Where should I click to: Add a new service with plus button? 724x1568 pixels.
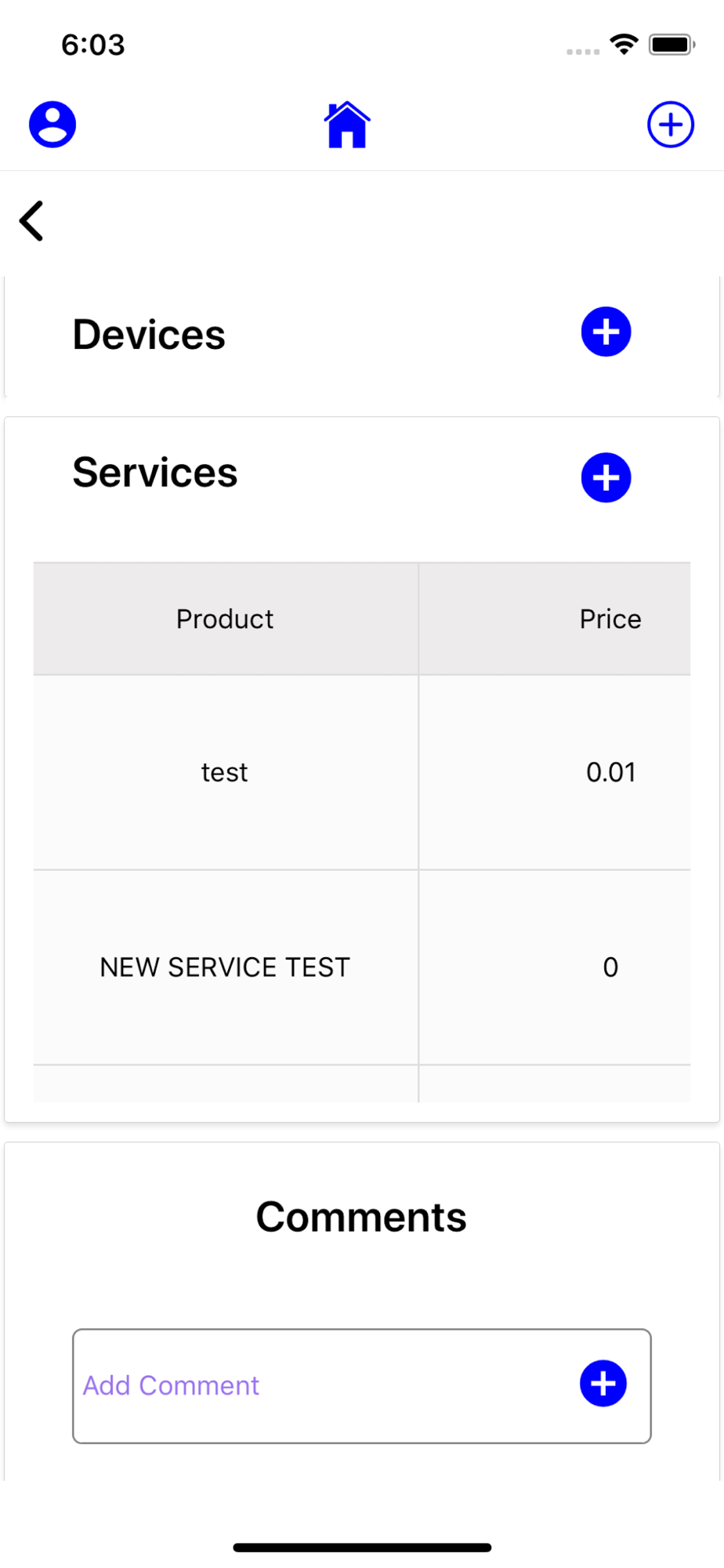tap(606, 477)
